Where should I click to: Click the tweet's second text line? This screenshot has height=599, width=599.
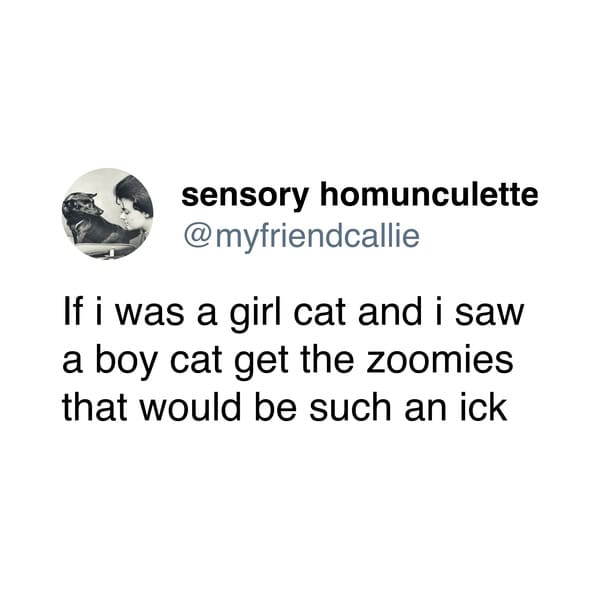coord(288,361)
